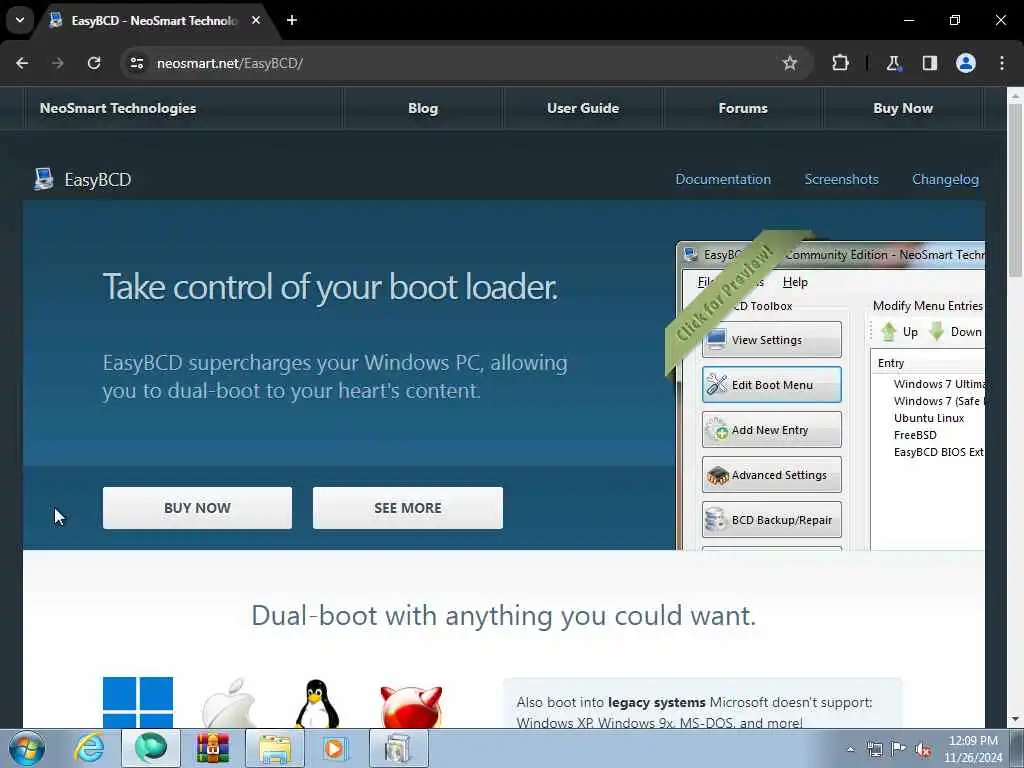
Task: Click the BCD Backup/Repair database icon
Action: (716, 520)
